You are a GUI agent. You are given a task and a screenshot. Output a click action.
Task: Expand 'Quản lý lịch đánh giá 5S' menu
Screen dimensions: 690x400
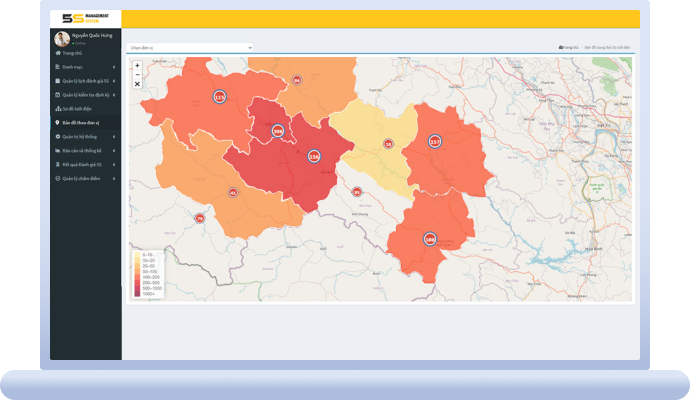click(x=85, y=80)
